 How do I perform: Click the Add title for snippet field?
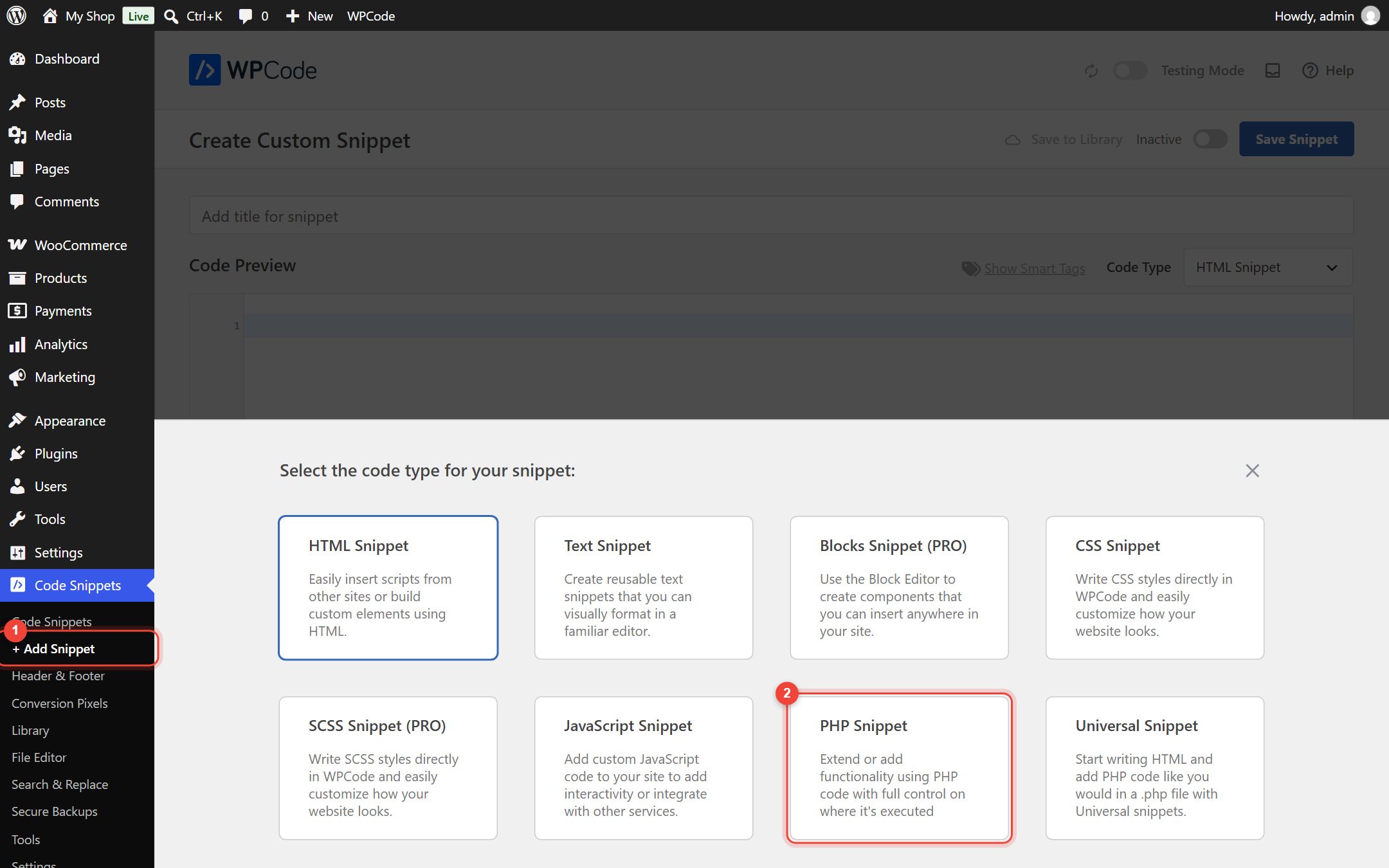(x=771, y=216)
